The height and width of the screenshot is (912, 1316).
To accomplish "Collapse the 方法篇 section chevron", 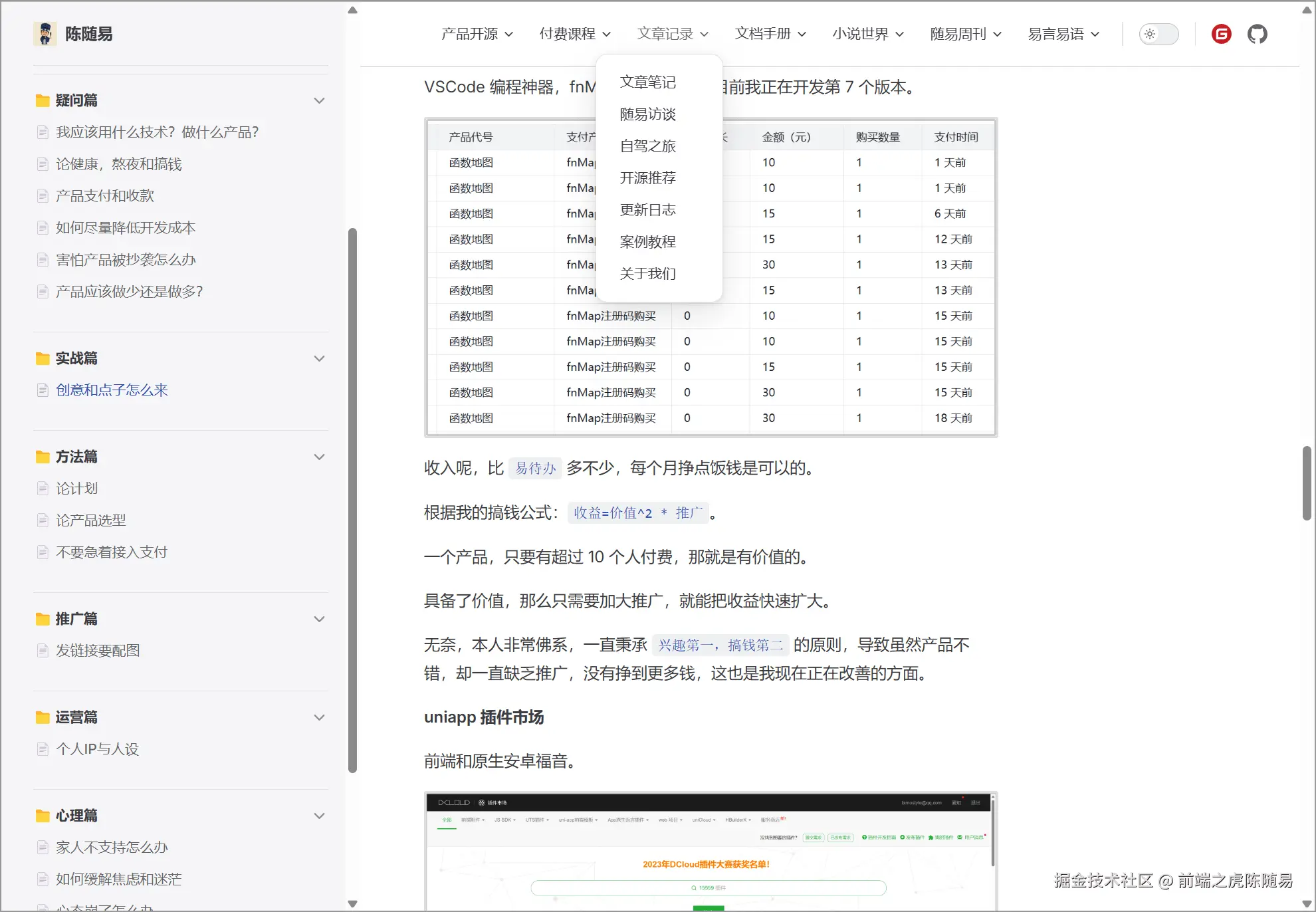I will 320,457.
